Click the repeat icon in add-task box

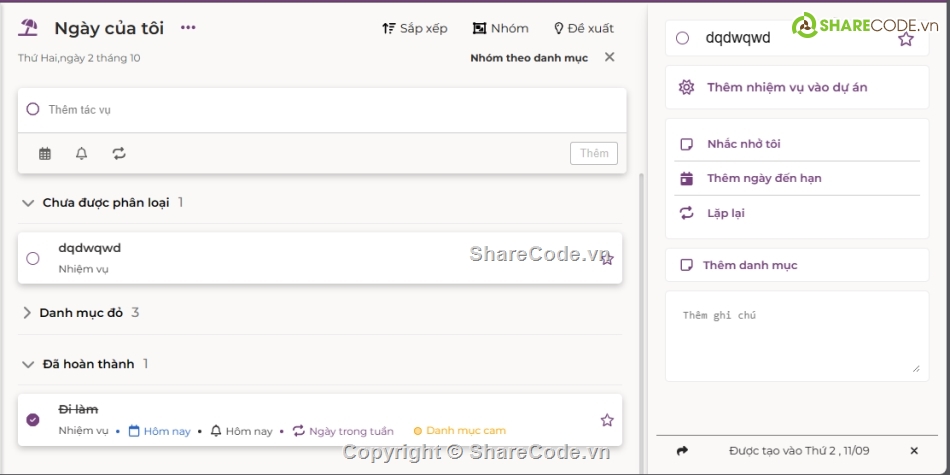coord(119,153)
